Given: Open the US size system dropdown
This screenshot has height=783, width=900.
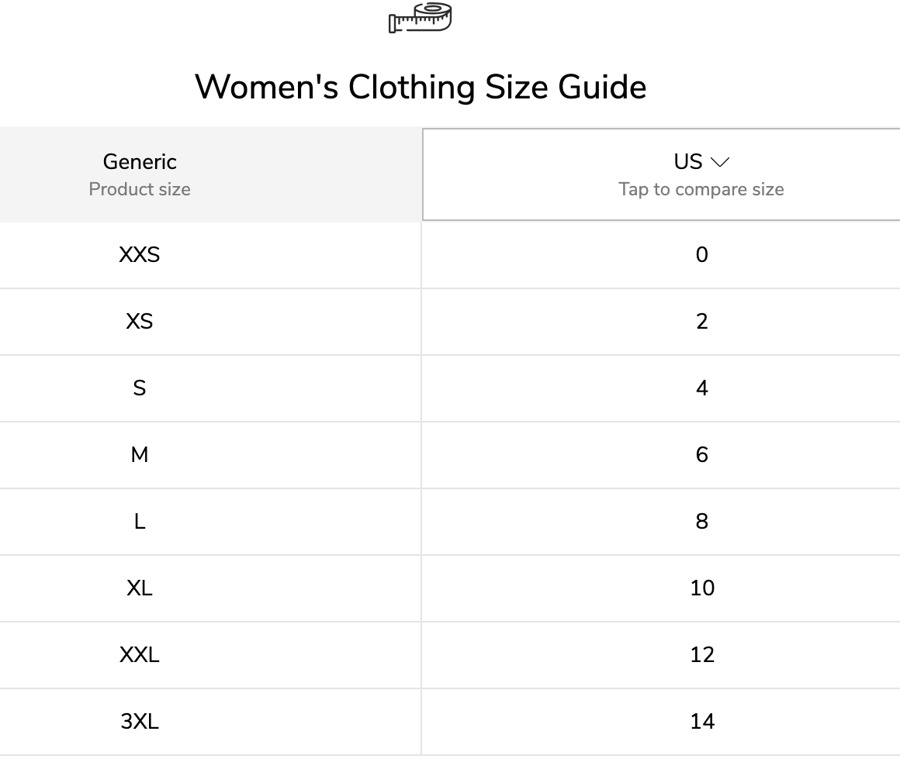Looking at the screenshot, I should [x=661, y=174].
